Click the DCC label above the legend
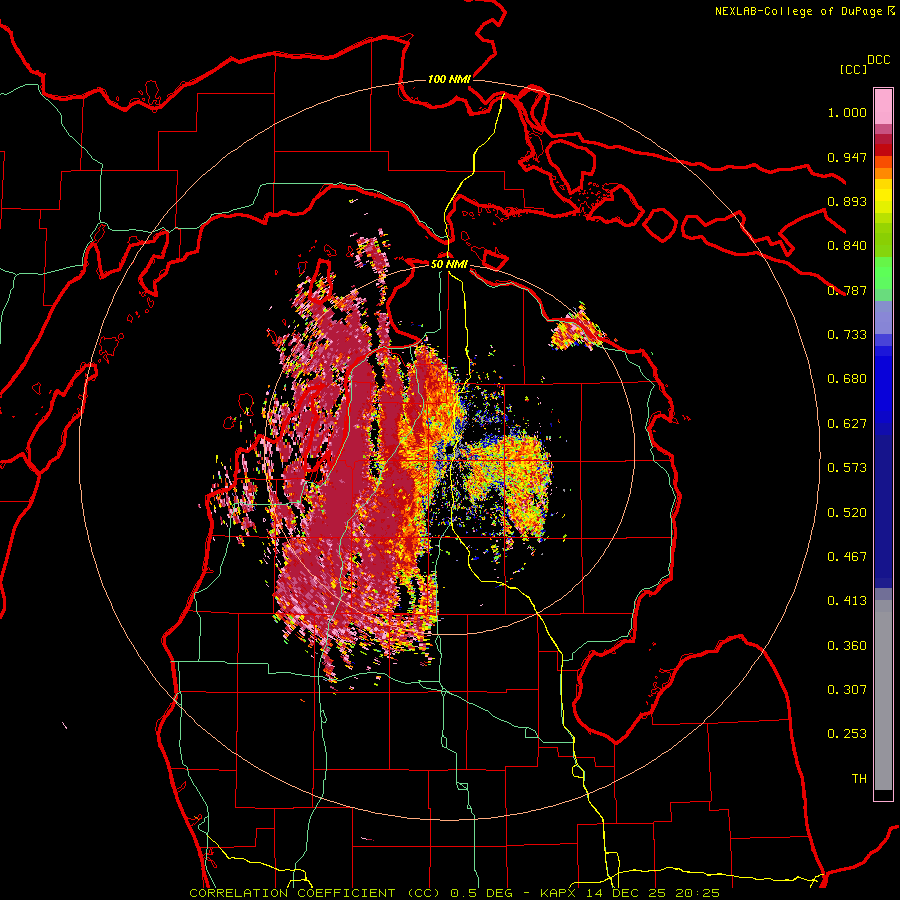 878,60
